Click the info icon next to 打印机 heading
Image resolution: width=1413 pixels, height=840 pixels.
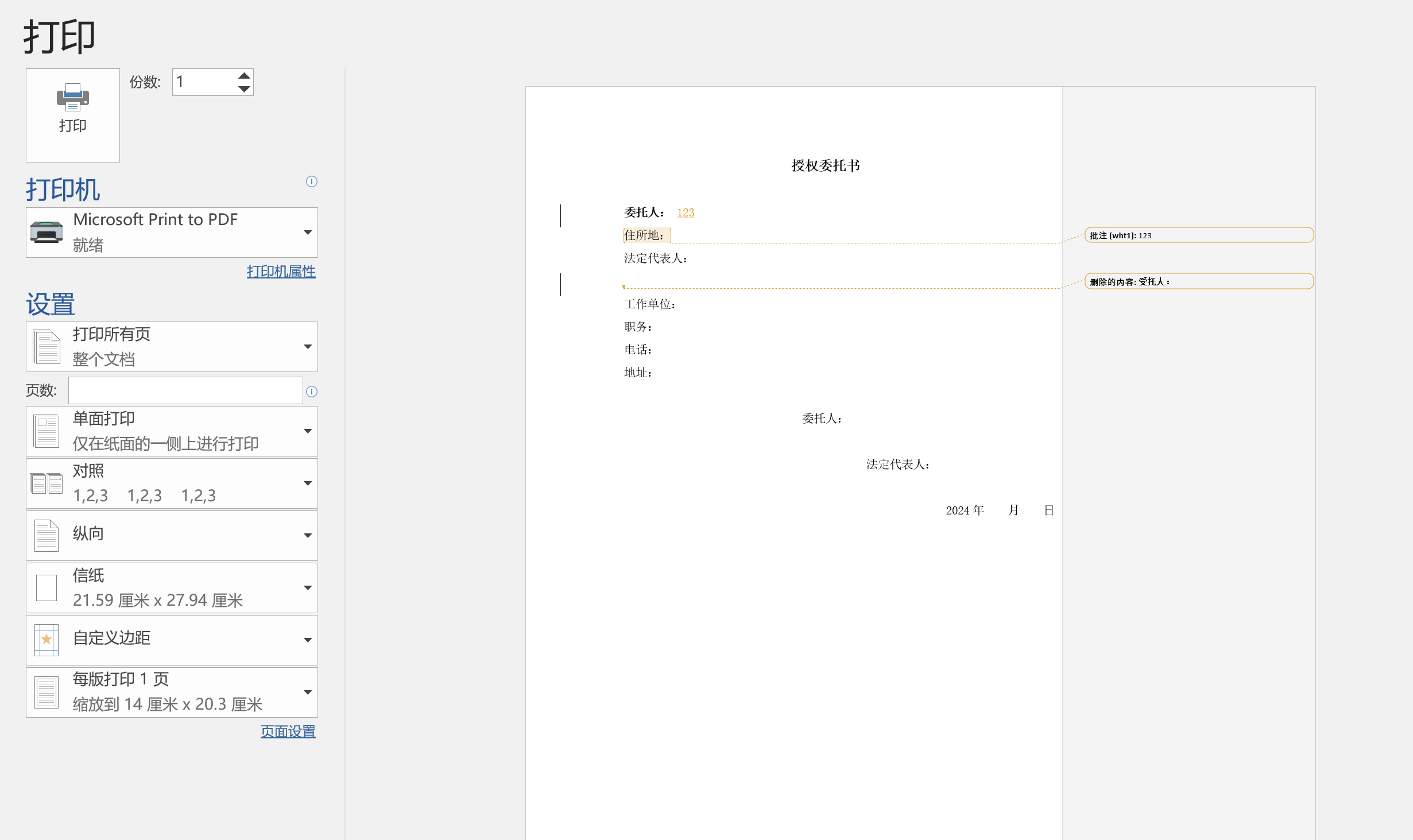tap(312, 181)
